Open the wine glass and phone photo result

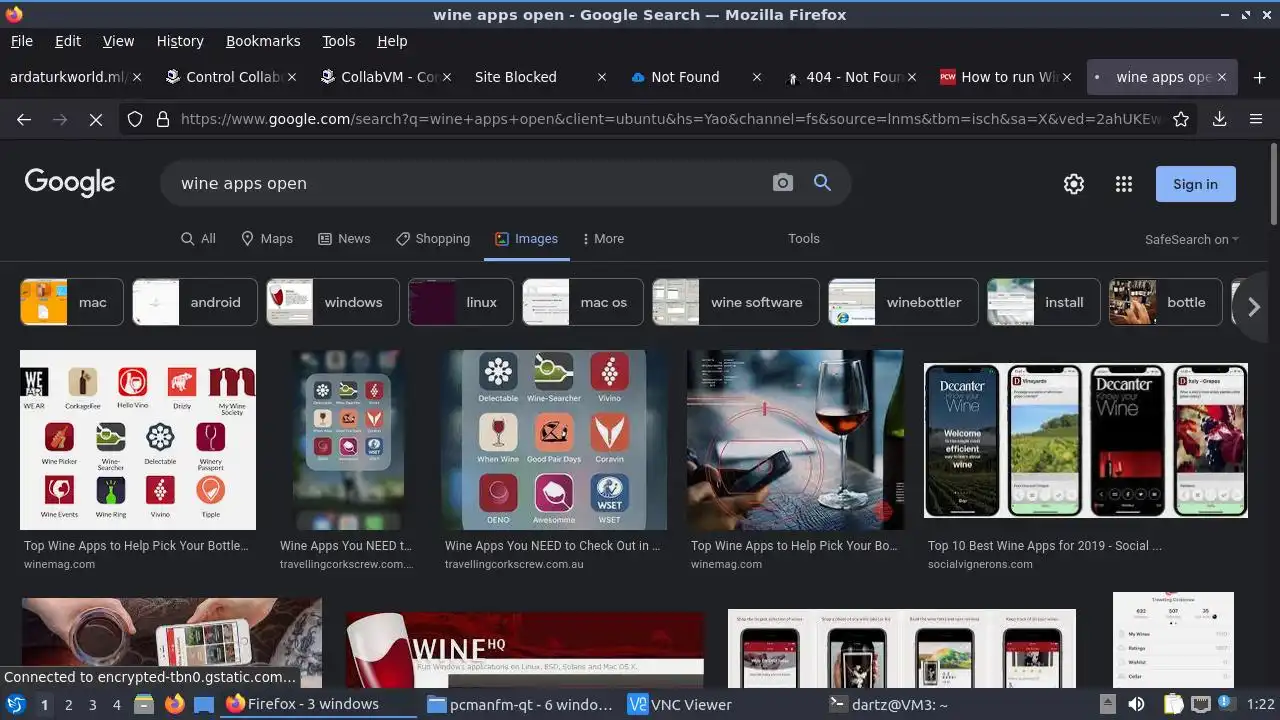(795, 440)
